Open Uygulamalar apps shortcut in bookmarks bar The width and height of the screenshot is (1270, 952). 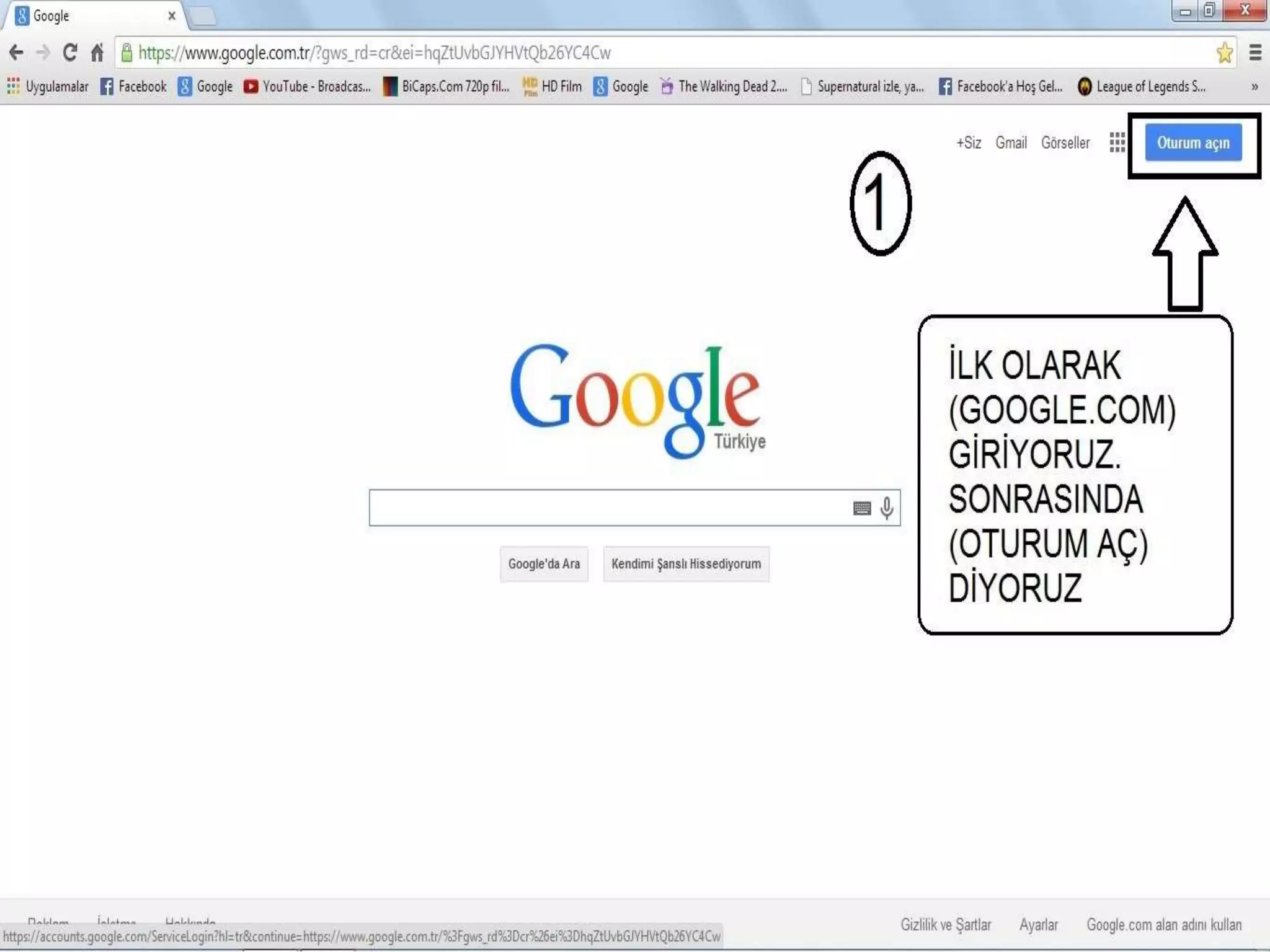pyautogui.click(x=48, y=86)
